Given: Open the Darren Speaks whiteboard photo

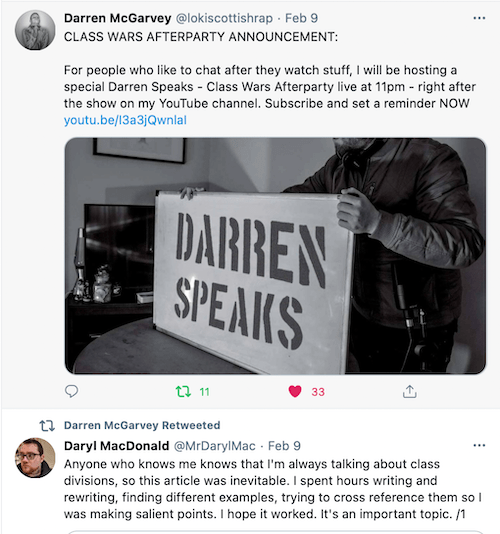Looking at the screenshot, I should point(275,256).
